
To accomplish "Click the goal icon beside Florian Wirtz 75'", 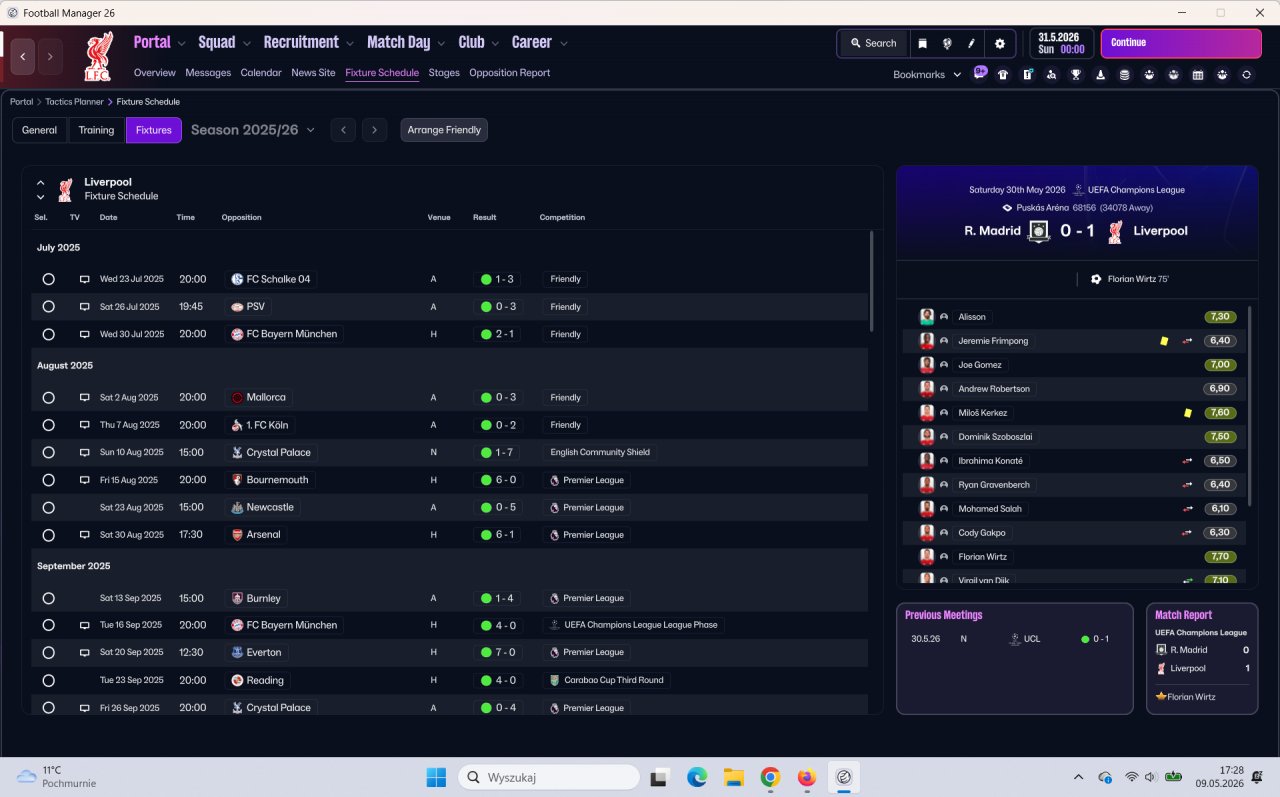I will (1096, 279).
